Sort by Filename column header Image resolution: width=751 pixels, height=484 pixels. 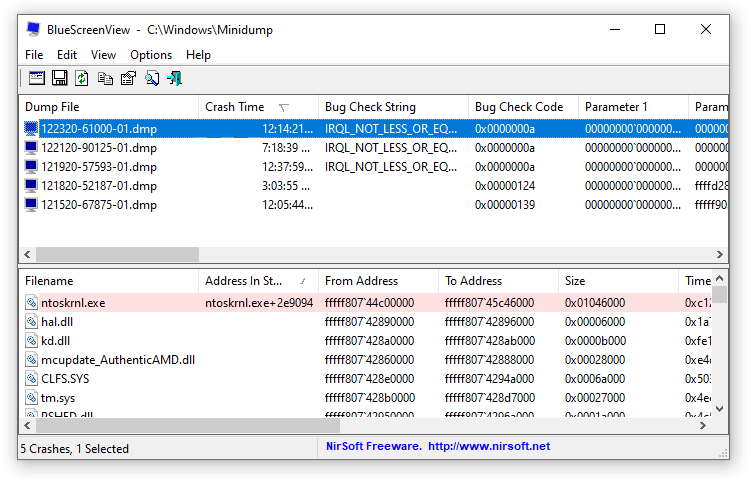click(x=109, y=281)
